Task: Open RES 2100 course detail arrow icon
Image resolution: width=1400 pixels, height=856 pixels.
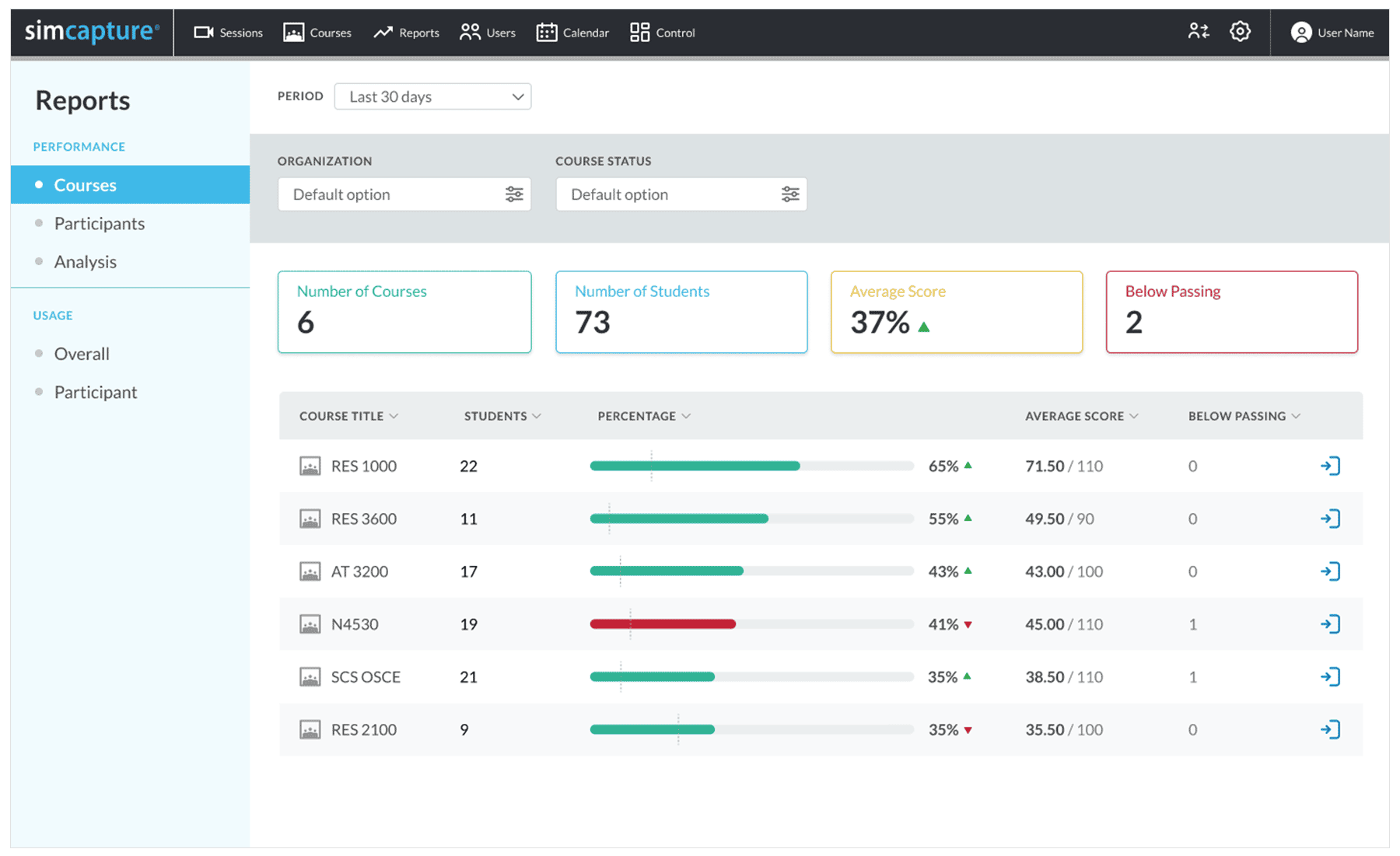Action: point(1330,729)
